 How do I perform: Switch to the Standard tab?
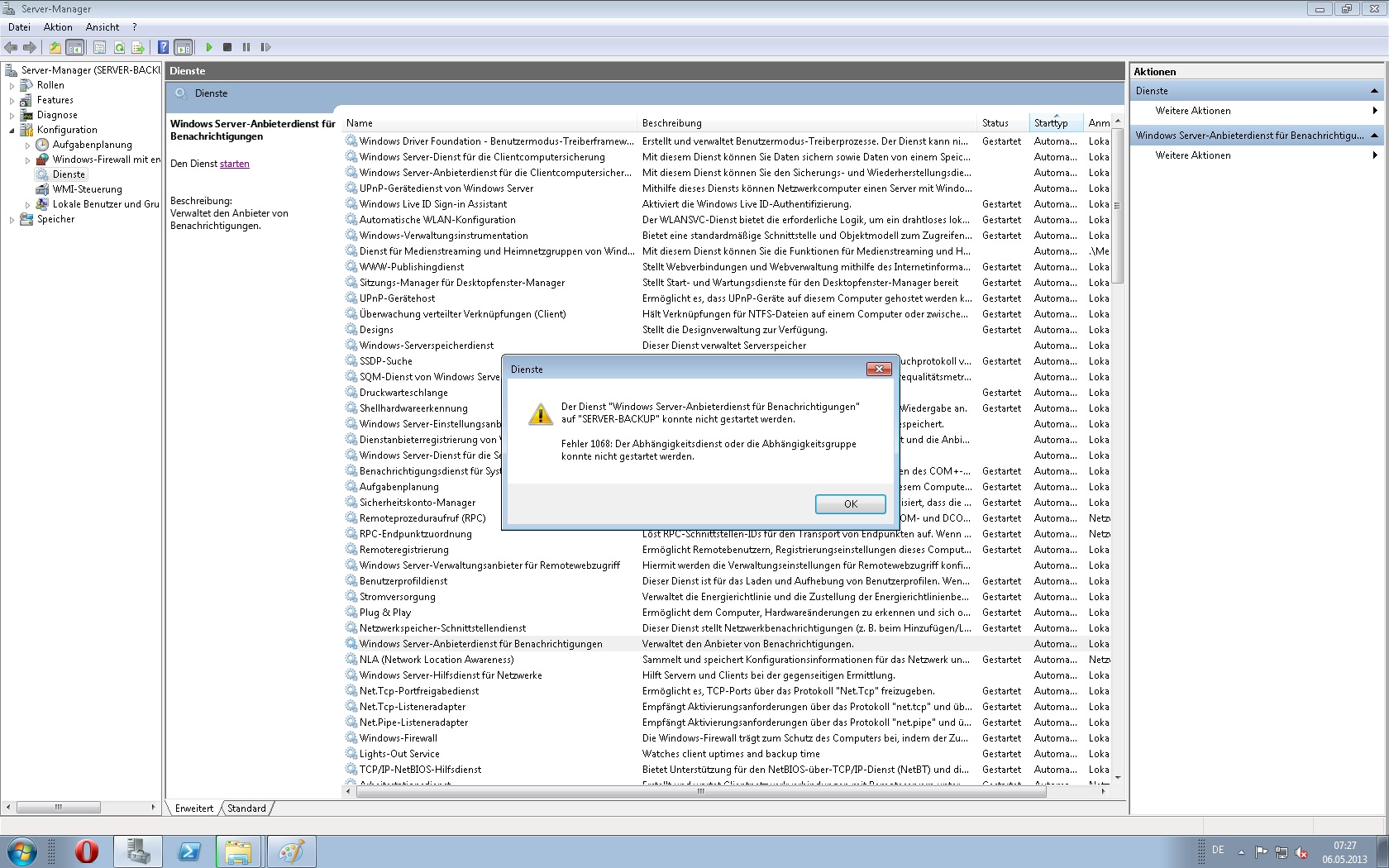click(246, 808)
